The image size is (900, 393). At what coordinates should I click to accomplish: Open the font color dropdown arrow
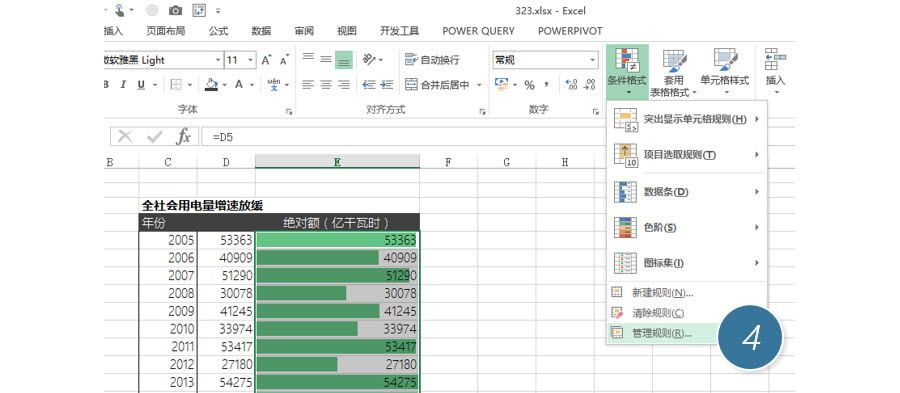pyautogui.click(x=252, y=85)
